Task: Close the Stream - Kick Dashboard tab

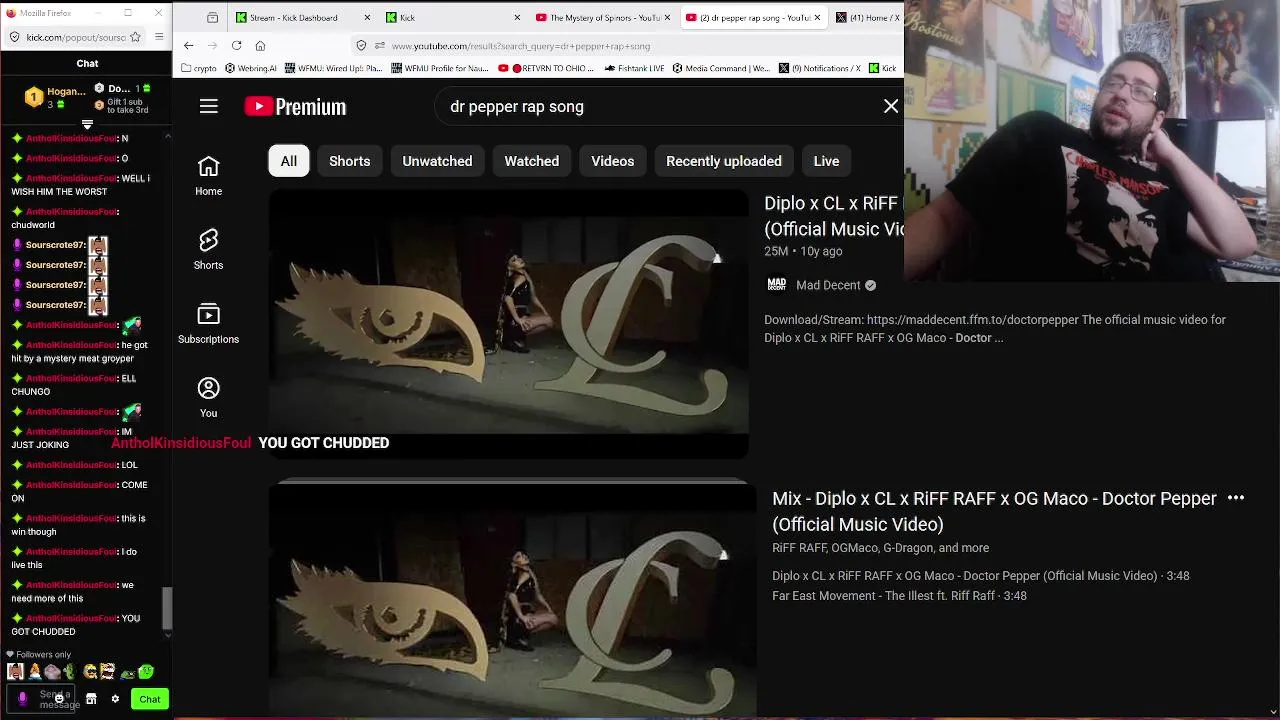Action: [x=368, y=18]
